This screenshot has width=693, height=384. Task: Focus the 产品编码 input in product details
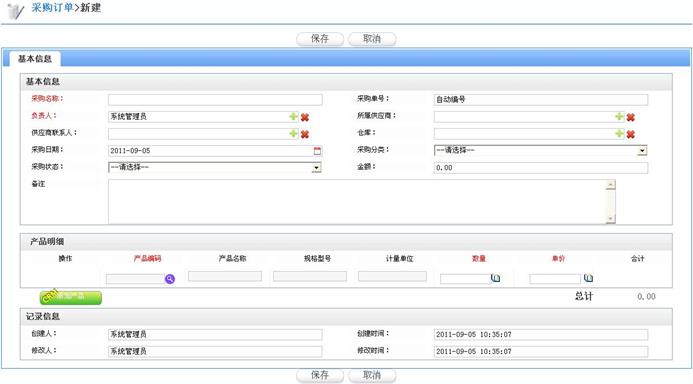[x=135, y=279]
